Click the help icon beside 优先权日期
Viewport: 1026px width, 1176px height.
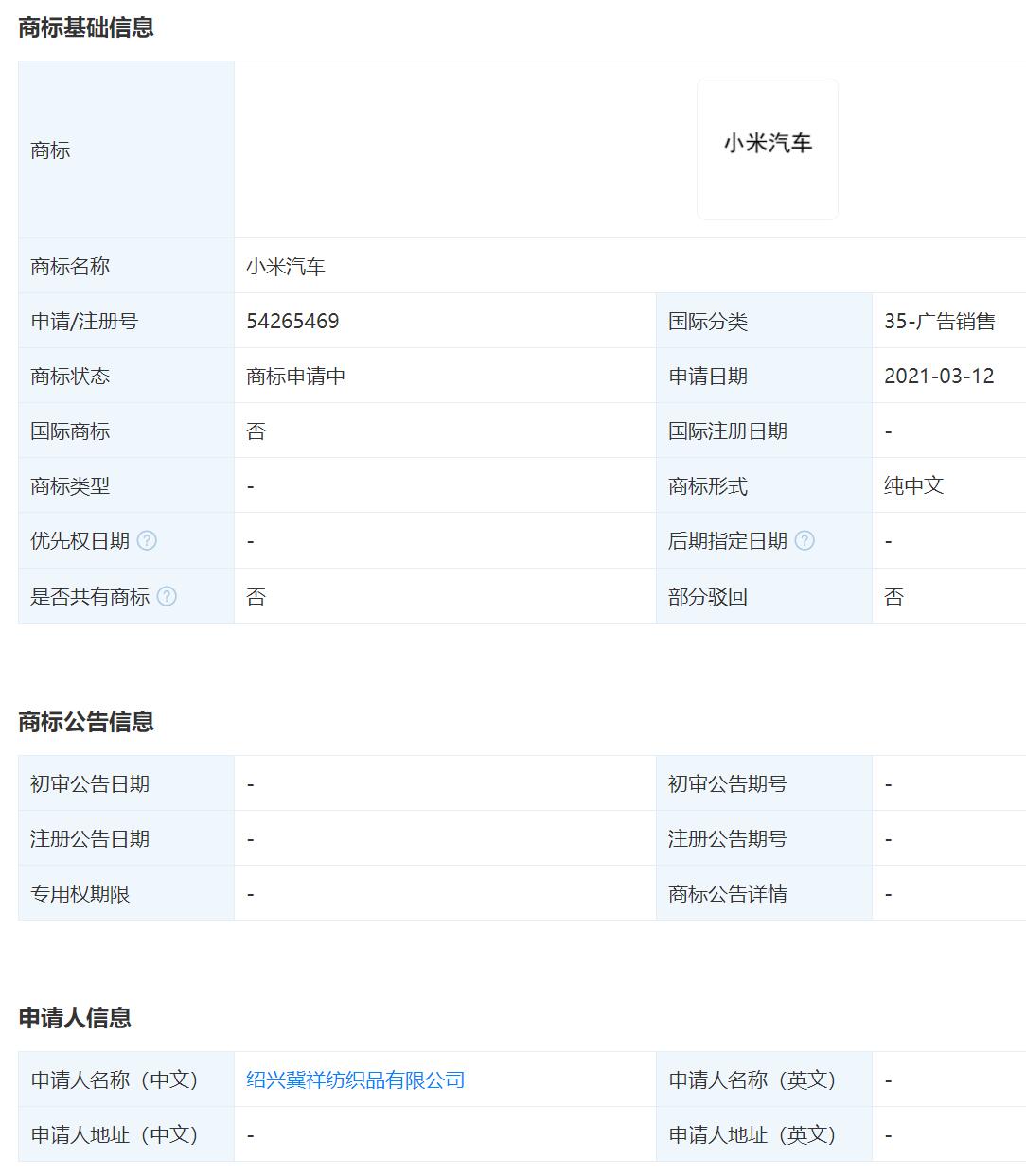pyautogui.click(x=148, y=540)
